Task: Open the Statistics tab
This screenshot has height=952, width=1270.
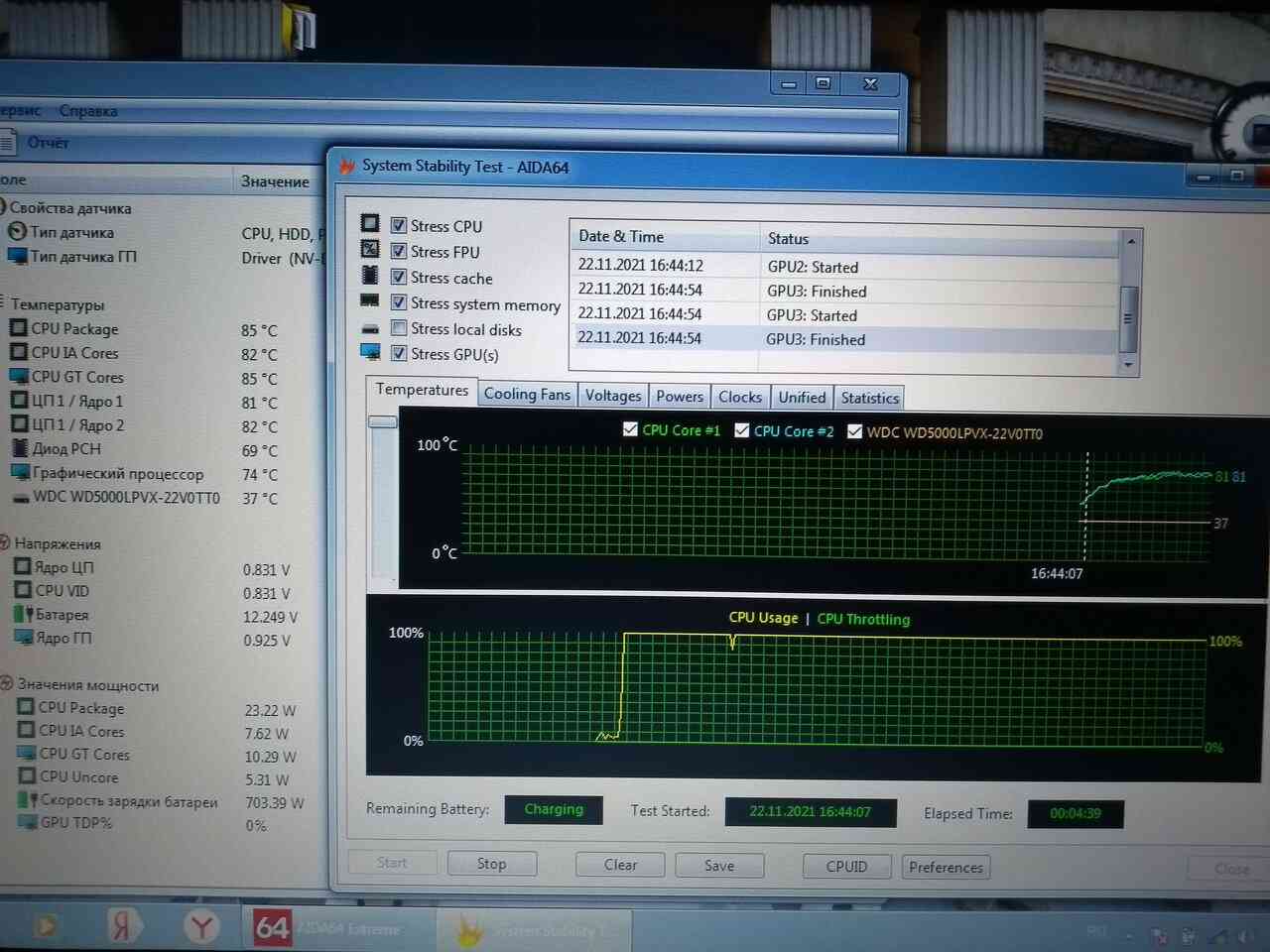Action: pyautogui.click(x=870, y=399)
